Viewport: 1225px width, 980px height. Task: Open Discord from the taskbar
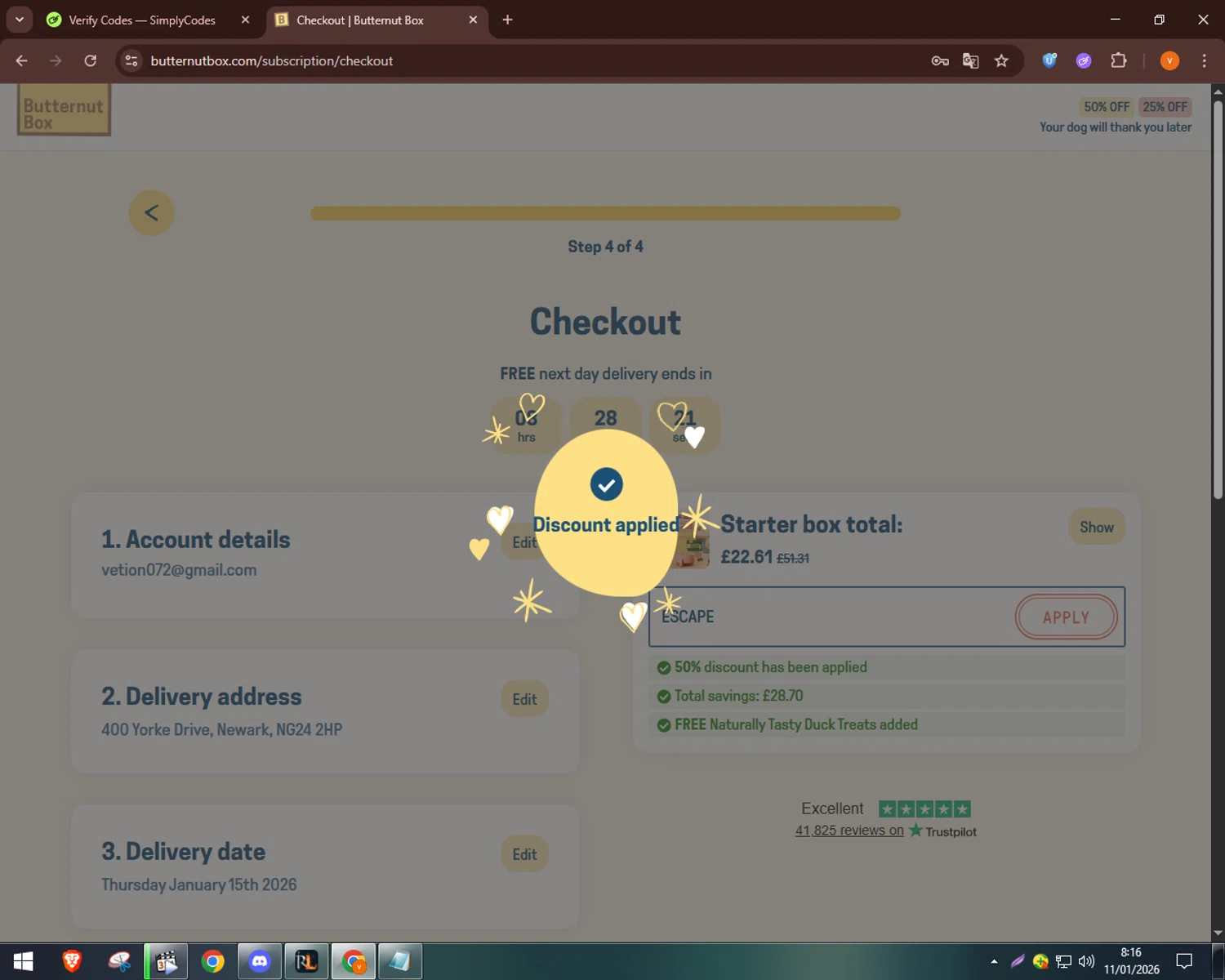(x=260, y=961)
